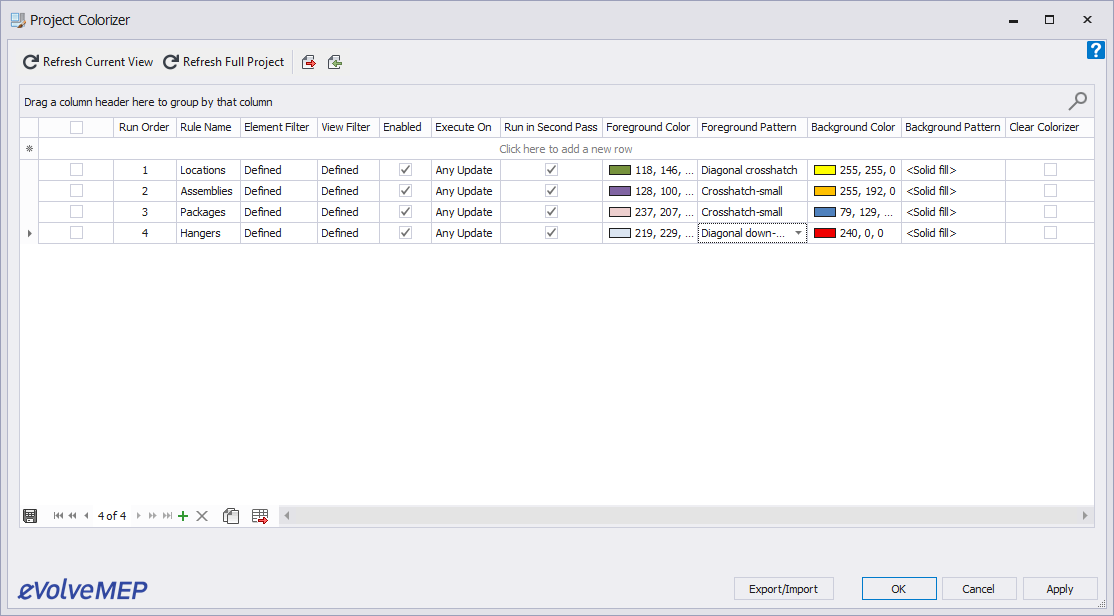Click horizontal scrollbar left arrow
This screenshot has height=616, width=1114.
tap(286, 516)
